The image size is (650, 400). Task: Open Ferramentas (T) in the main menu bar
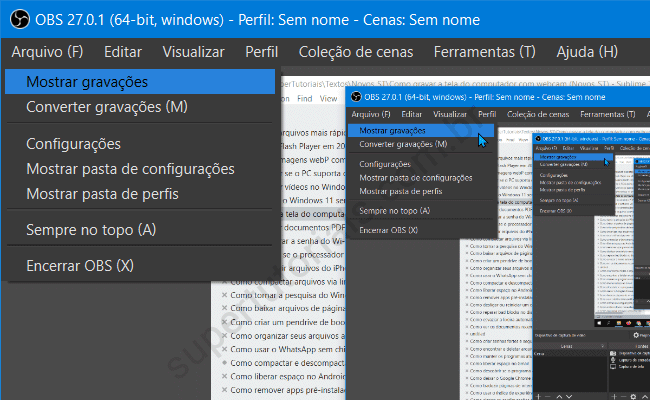pyautogui.click(x=478, y=52)
